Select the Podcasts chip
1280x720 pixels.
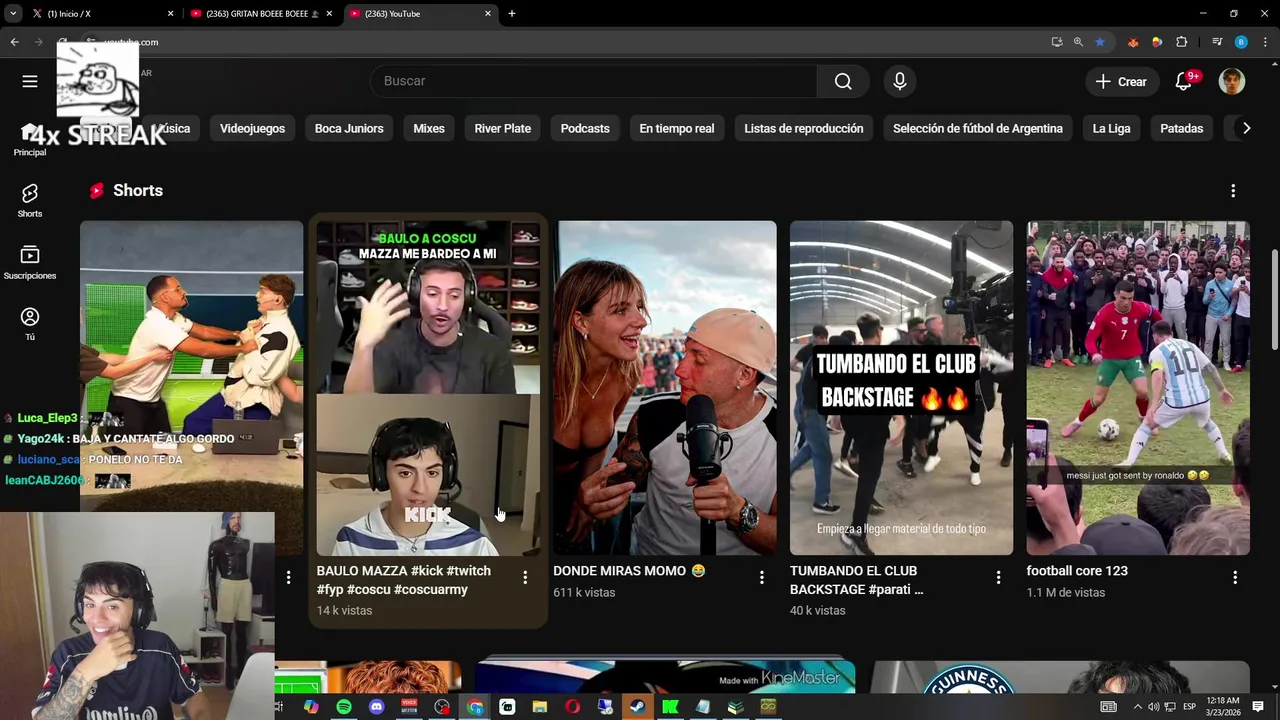[x=585, y=129]
